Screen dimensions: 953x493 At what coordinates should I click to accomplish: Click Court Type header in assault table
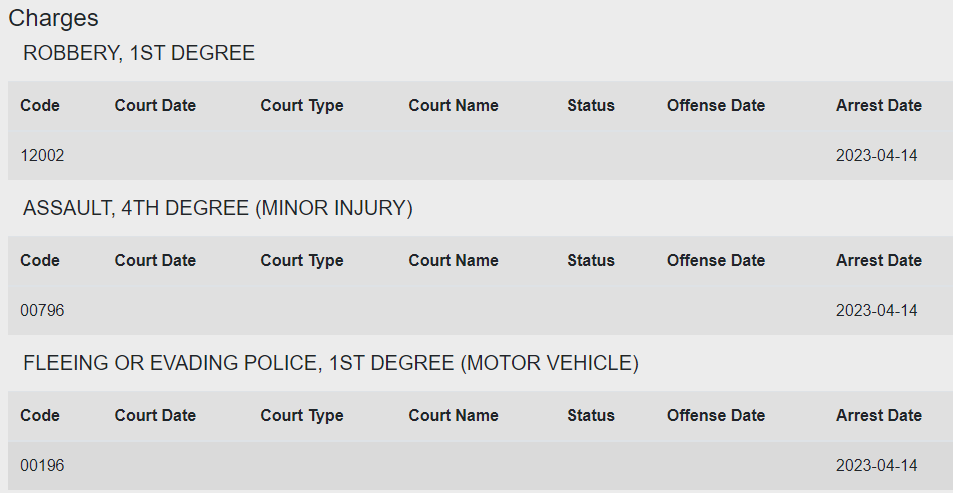[x=301, y=260]
